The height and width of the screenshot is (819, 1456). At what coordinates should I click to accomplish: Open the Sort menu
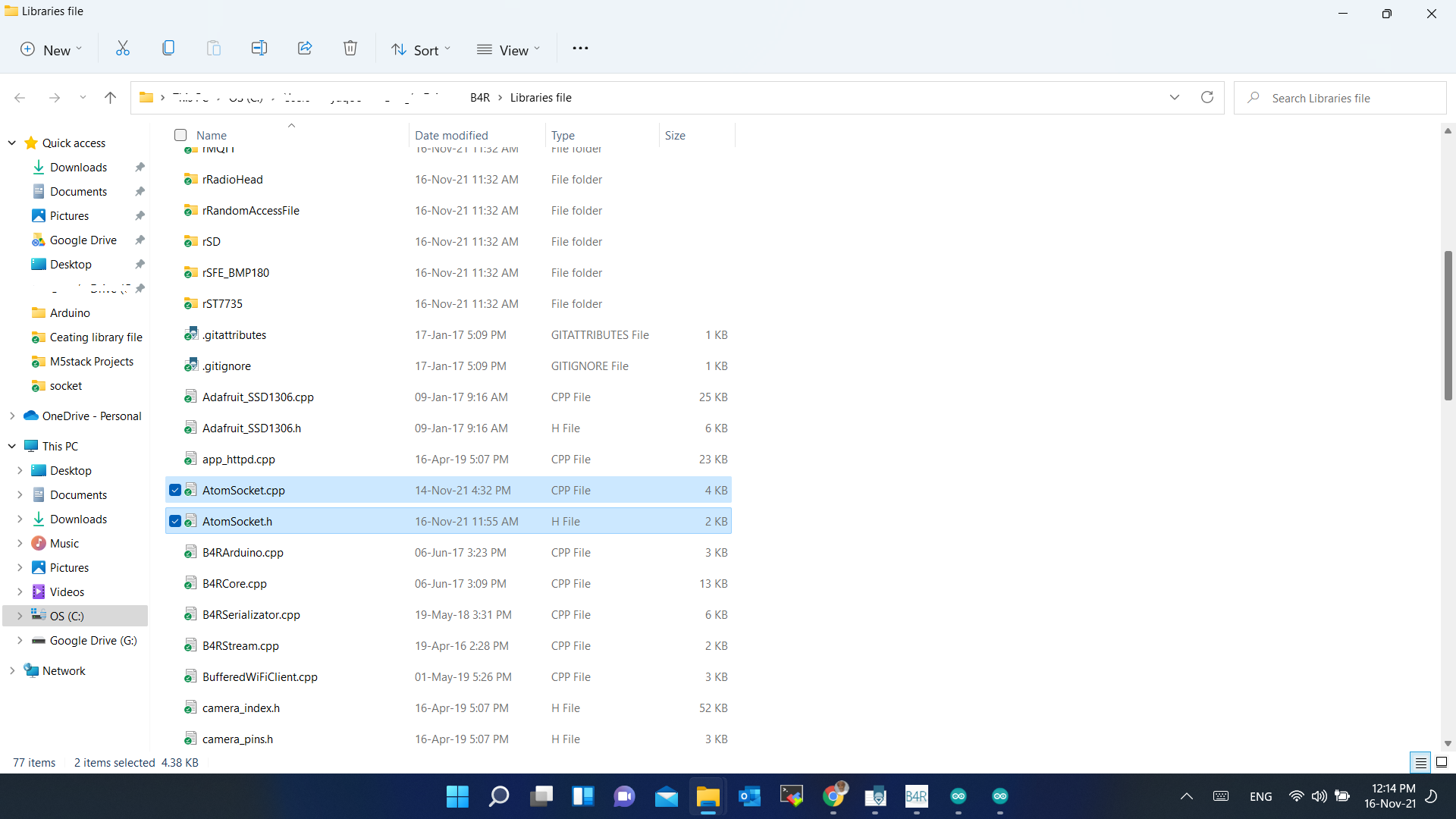[x=421, y=50]
